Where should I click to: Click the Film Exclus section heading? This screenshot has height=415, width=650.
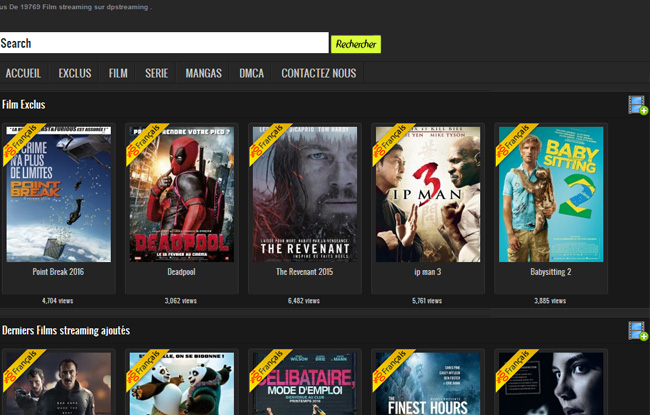pos(24,104)
